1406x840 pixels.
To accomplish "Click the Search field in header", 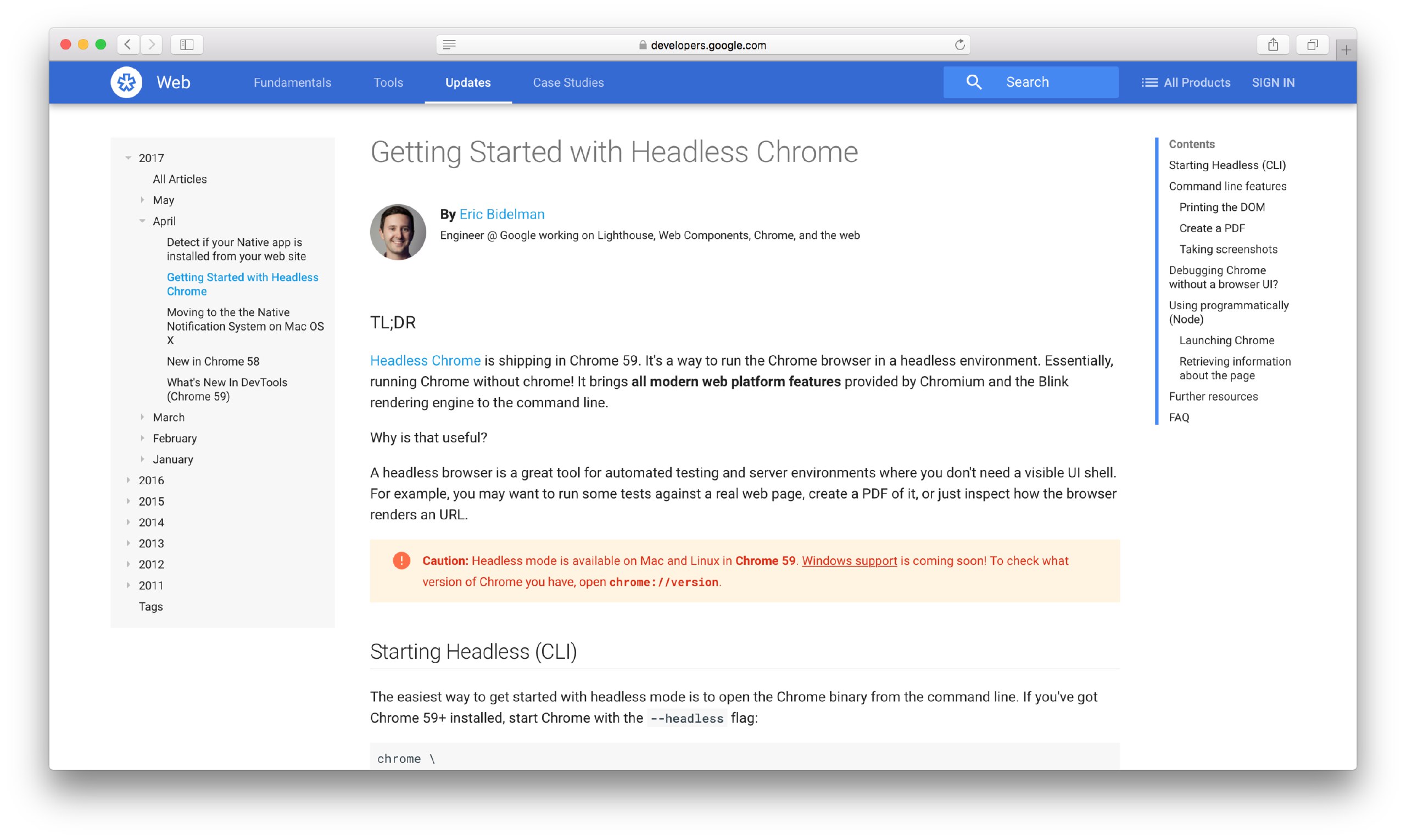I will click(1030, 82).
